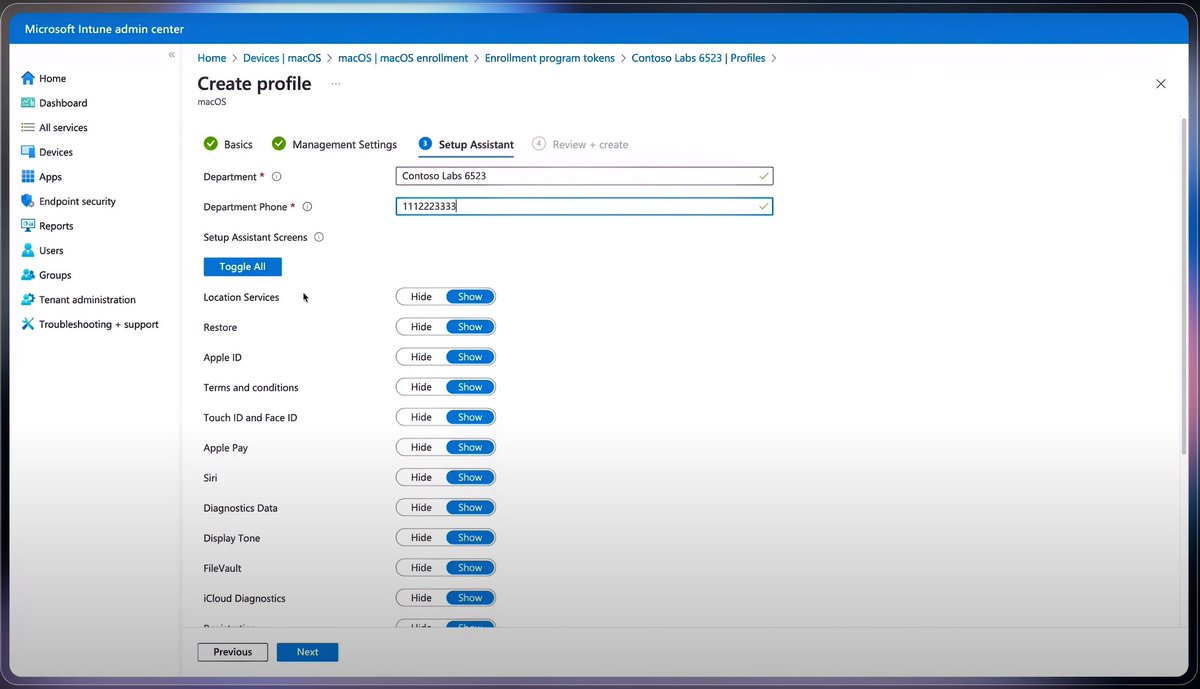Click the Display Tone label
The width and height of the screenshot is (1200, 689).
click(232, 538)
